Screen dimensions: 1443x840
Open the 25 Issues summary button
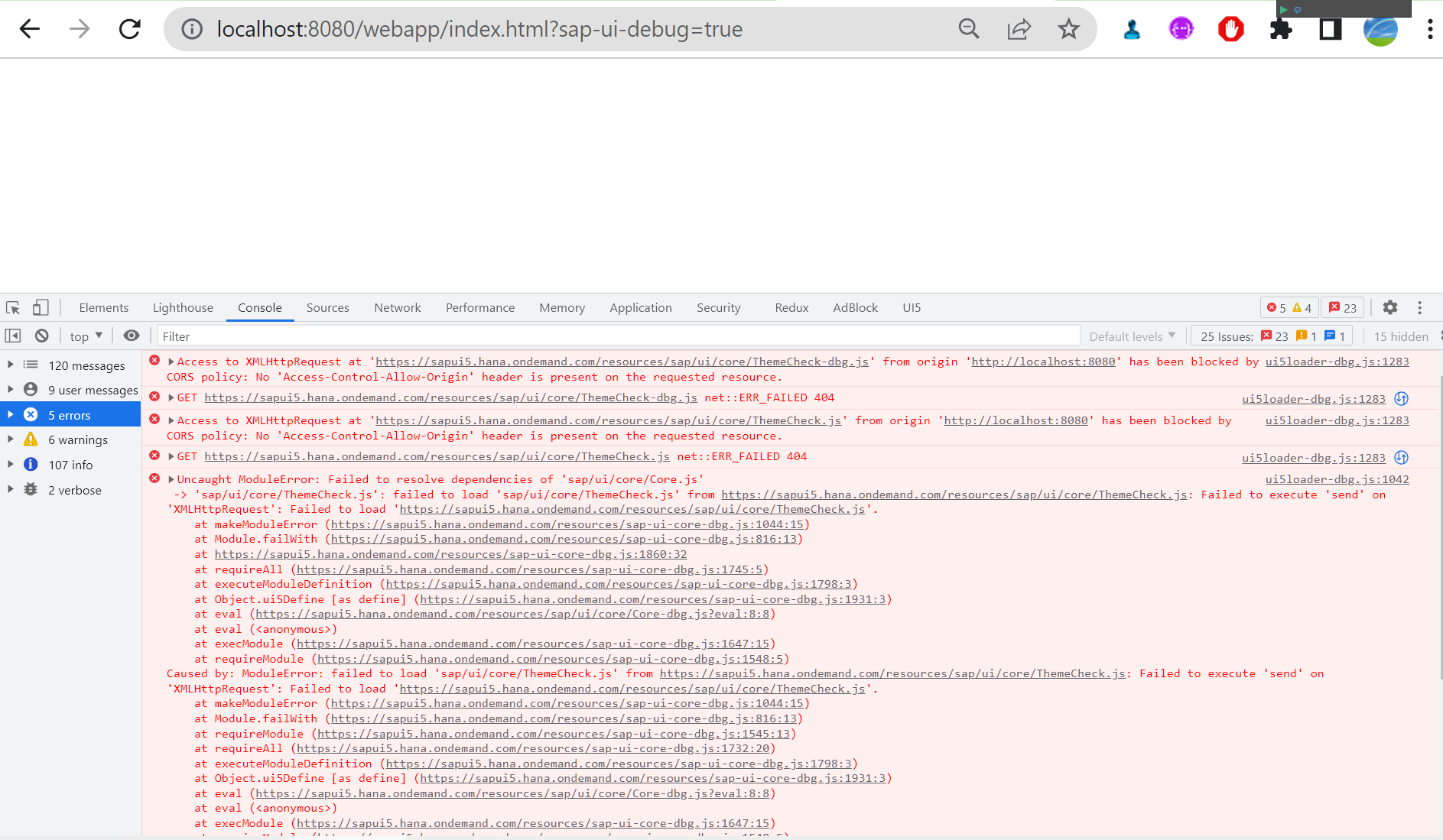(x=1272, y=336)
